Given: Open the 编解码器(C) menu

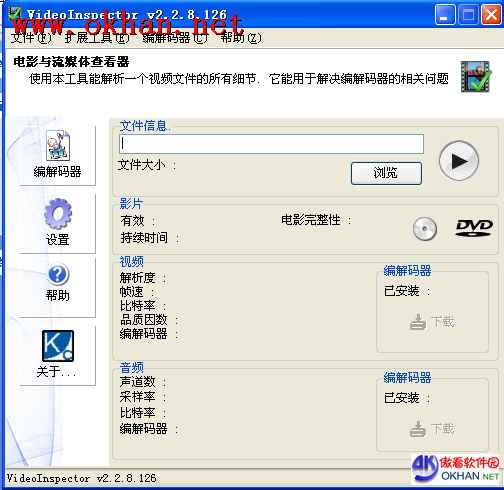Looking at the screenshot, I should pyautogui.click(x=175, y=38).
